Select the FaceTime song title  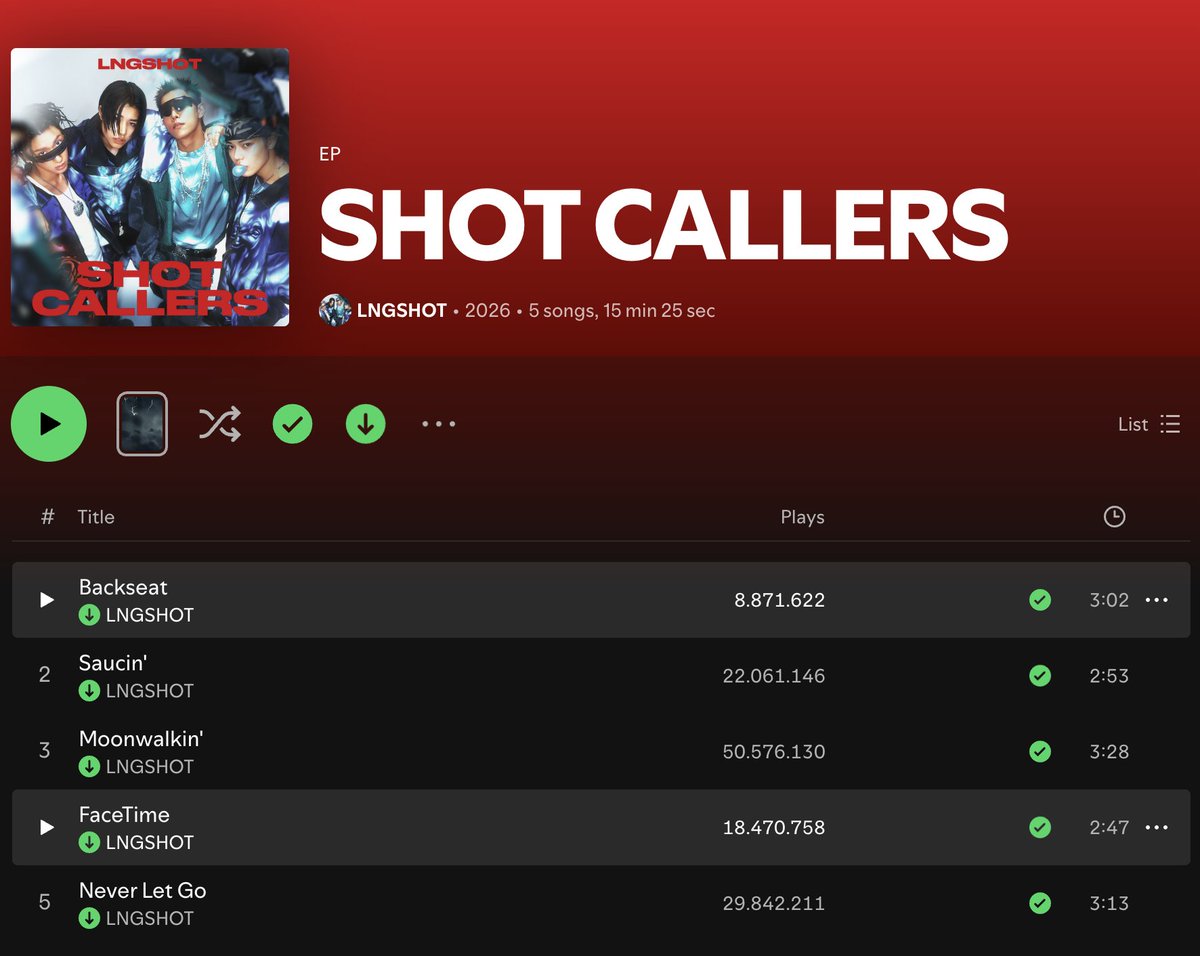(124, 815)
